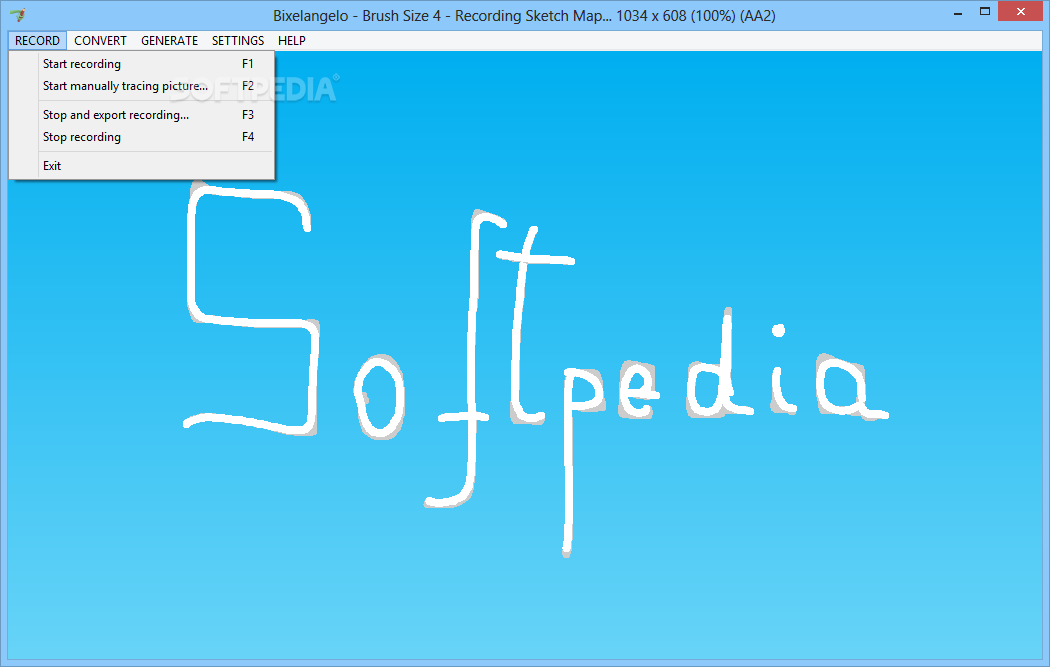Open the SETTINGS menu
The height and width of the screenshot is (667, 1050).
[x=238, y=41]
